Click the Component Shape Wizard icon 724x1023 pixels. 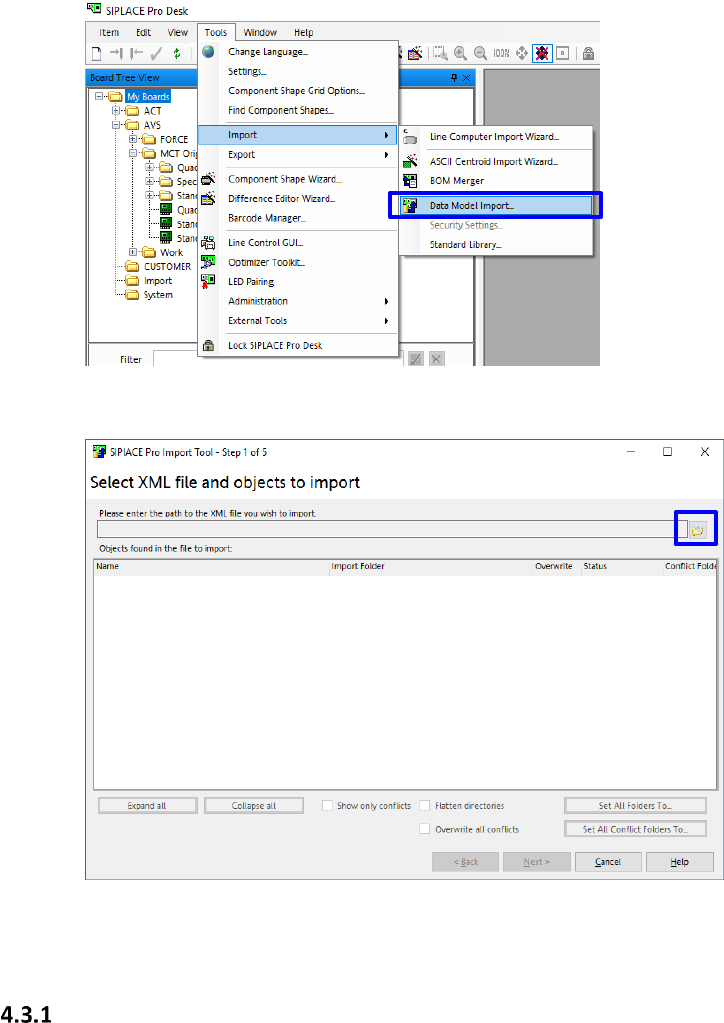[208, 179]
